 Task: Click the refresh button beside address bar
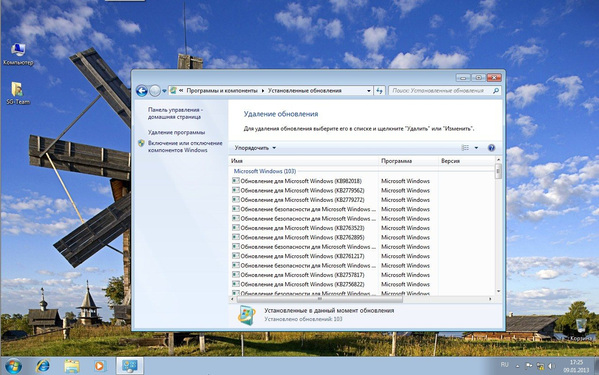379,91
